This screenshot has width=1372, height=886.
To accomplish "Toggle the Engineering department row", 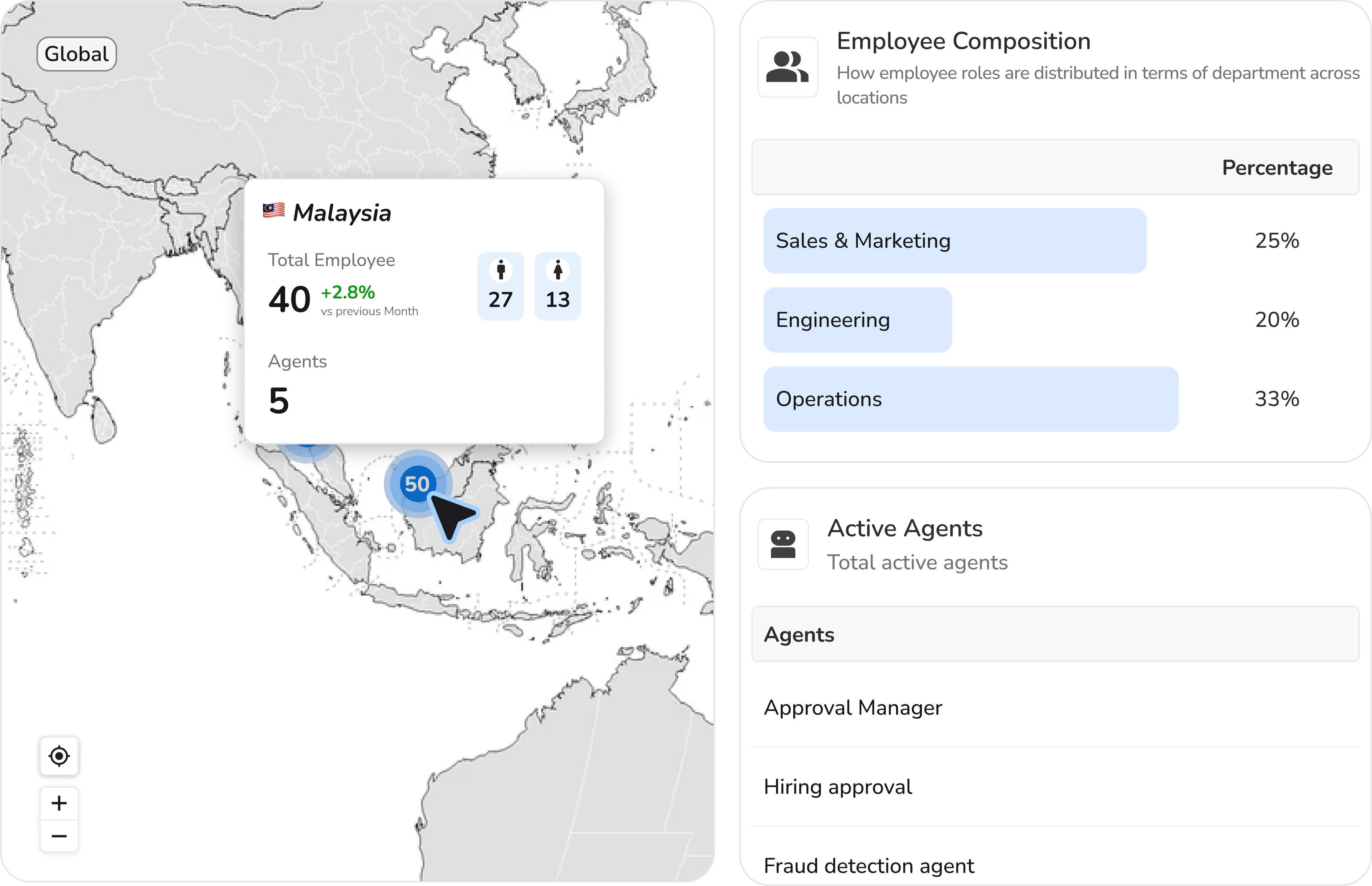I will click(x=857, y=320).
